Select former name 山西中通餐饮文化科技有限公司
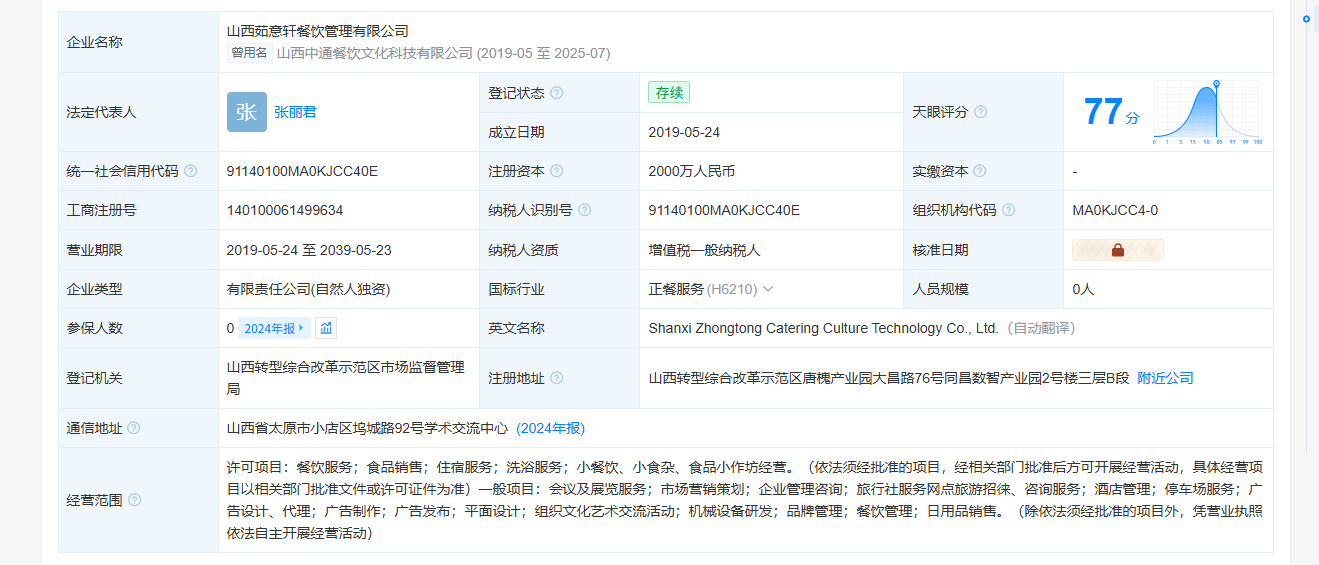Screen dimensions: 1319x565 click(x=375, y=53)
